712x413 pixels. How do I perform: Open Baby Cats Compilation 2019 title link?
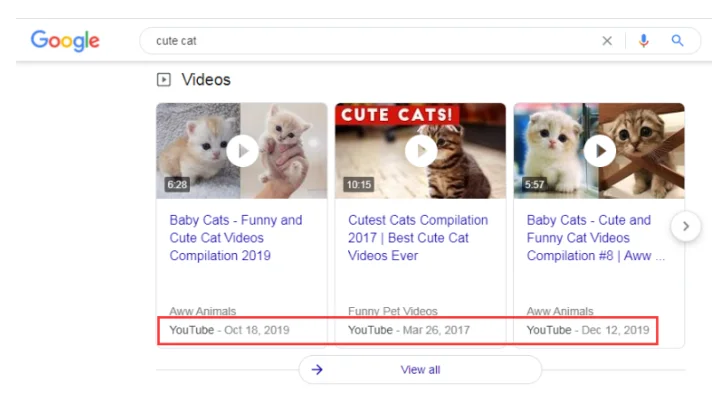pyautogui.click(x=236, y=238)
